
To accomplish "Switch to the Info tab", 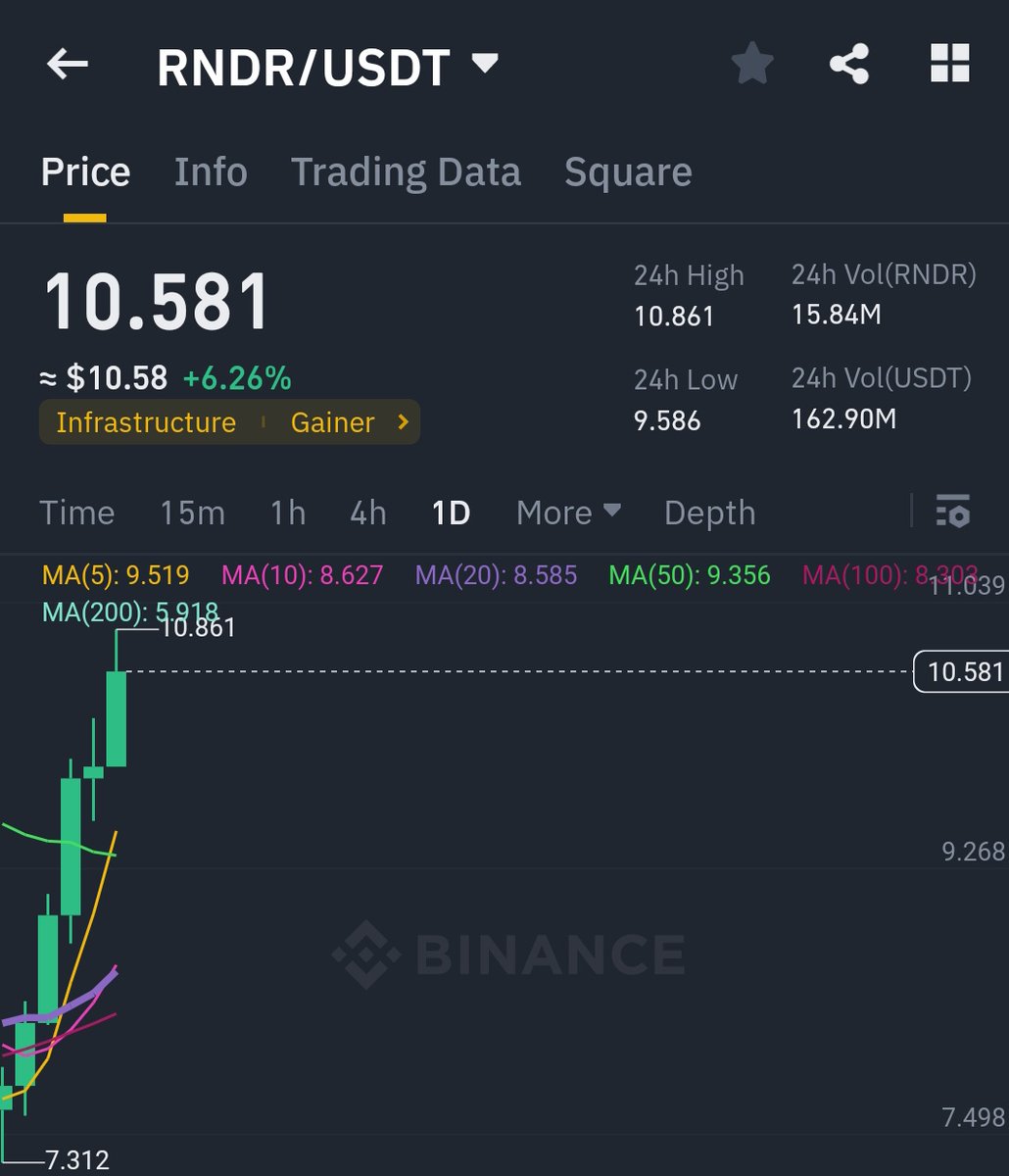I will pyautogui.click(x=211, y=171).
